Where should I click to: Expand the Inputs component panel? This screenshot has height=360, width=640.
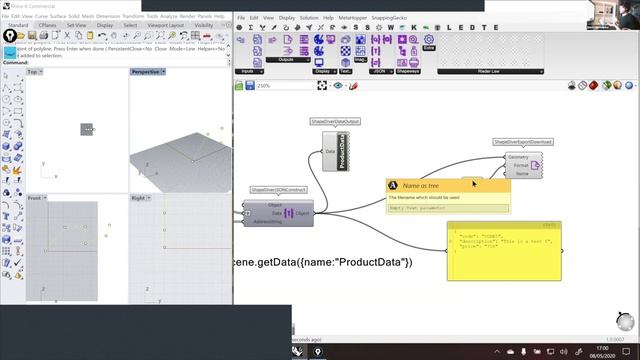249,71
